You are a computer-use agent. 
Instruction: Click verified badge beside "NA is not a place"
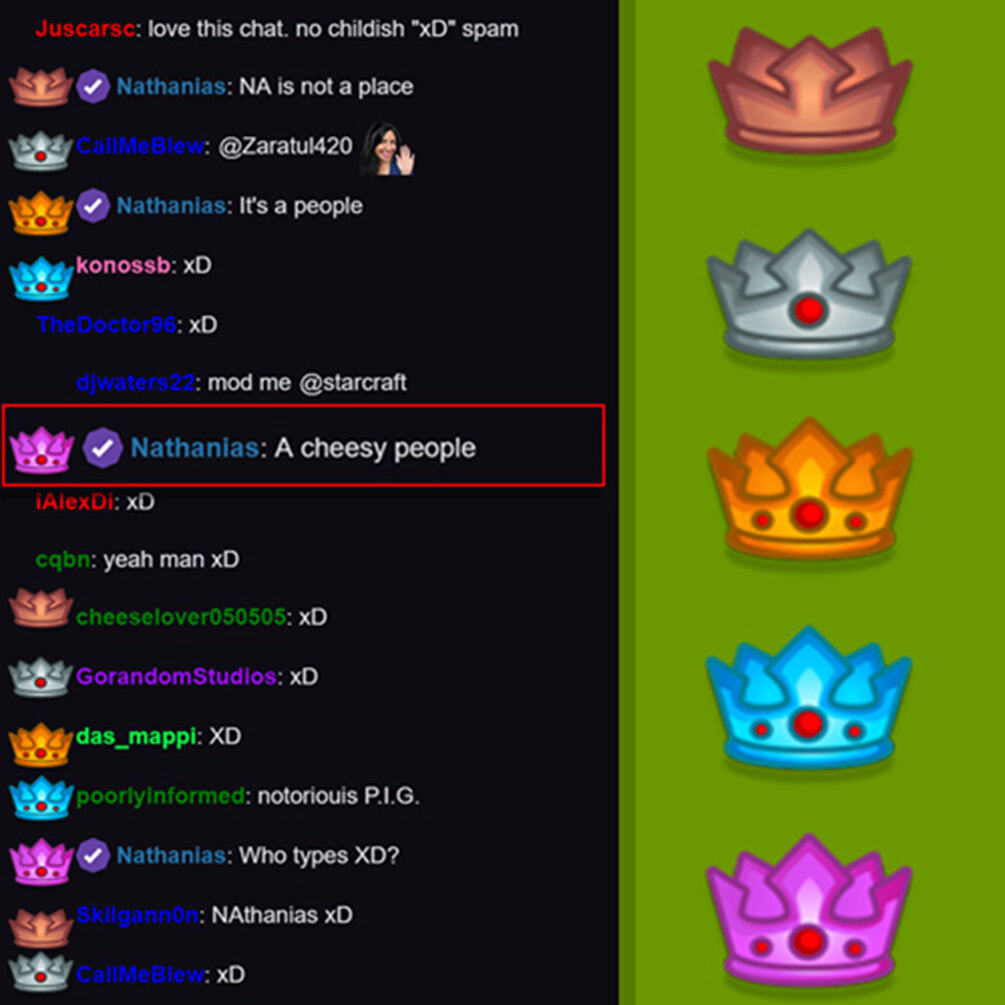(x=93, y=87)
